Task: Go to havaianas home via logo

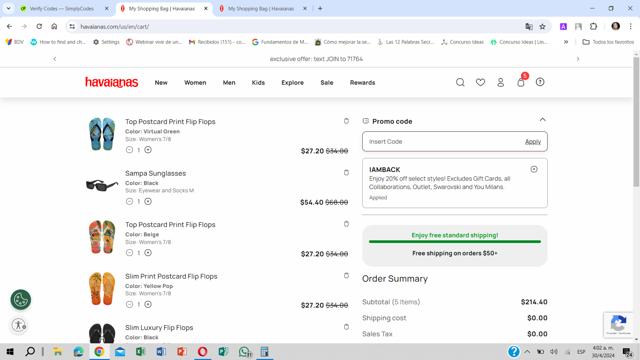Action: tap(111, 82)
